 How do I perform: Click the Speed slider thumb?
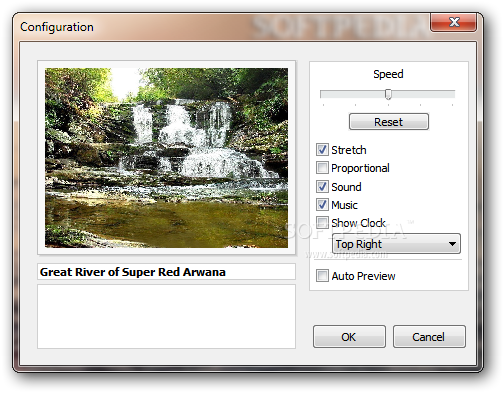click(388, 94)
